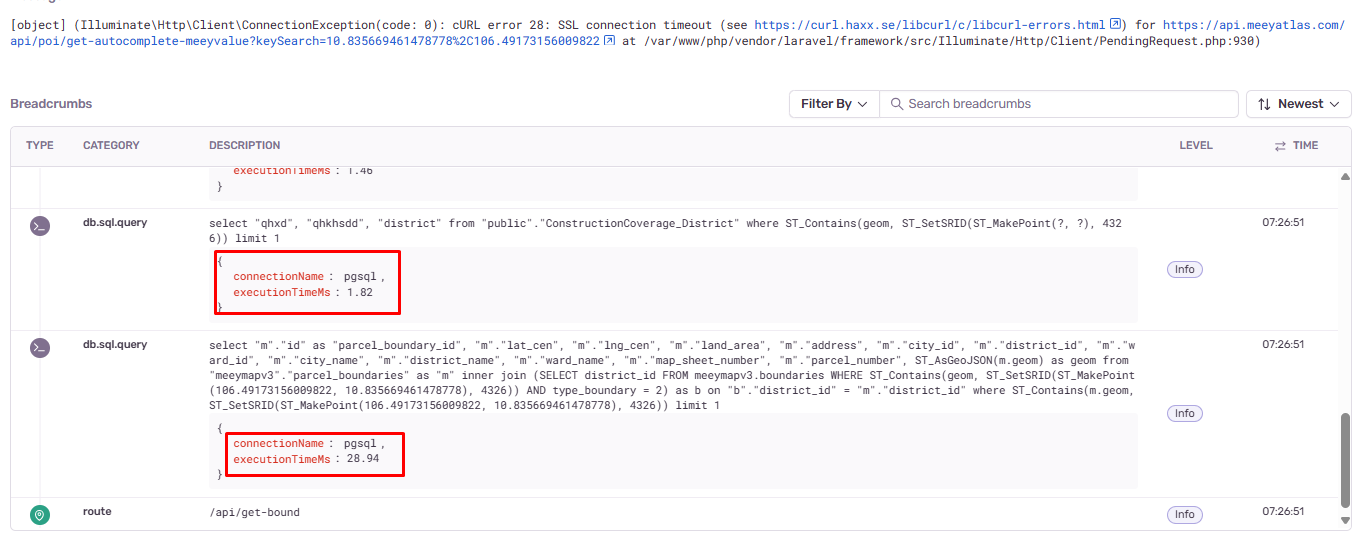Open the libcurl-errors.html link
The image size is (1362, 540).
point(930,24)
